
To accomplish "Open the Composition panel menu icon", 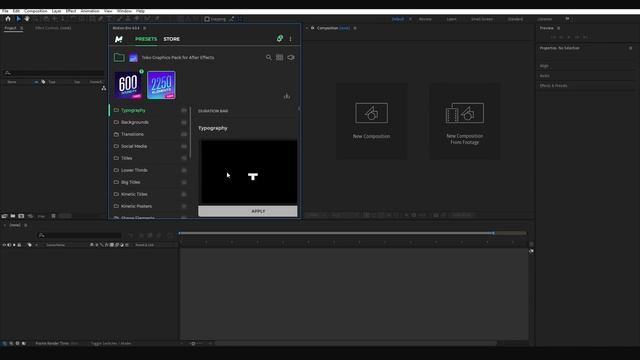I will pyautogui.click(x=355, y=28).
